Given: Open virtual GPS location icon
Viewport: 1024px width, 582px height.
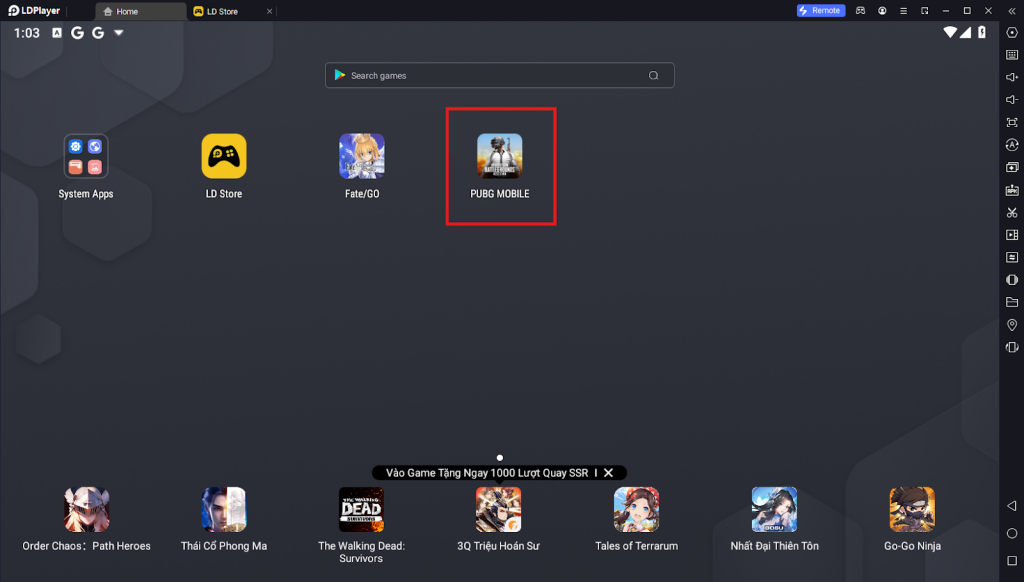Looking at the screenshot, I should (x=1012, y=325).
